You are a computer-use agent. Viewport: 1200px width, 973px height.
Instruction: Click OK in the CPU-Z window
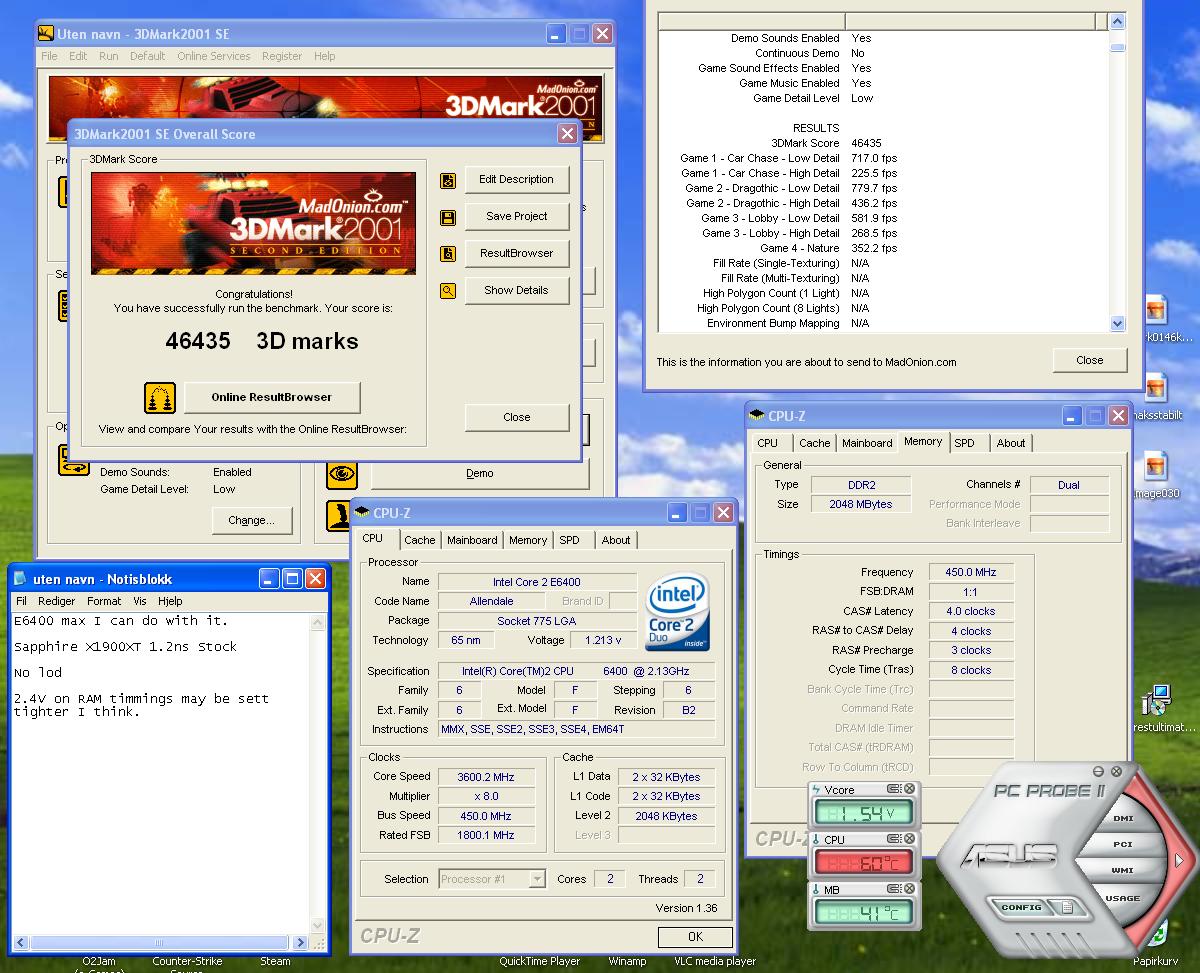pos(695,937)
